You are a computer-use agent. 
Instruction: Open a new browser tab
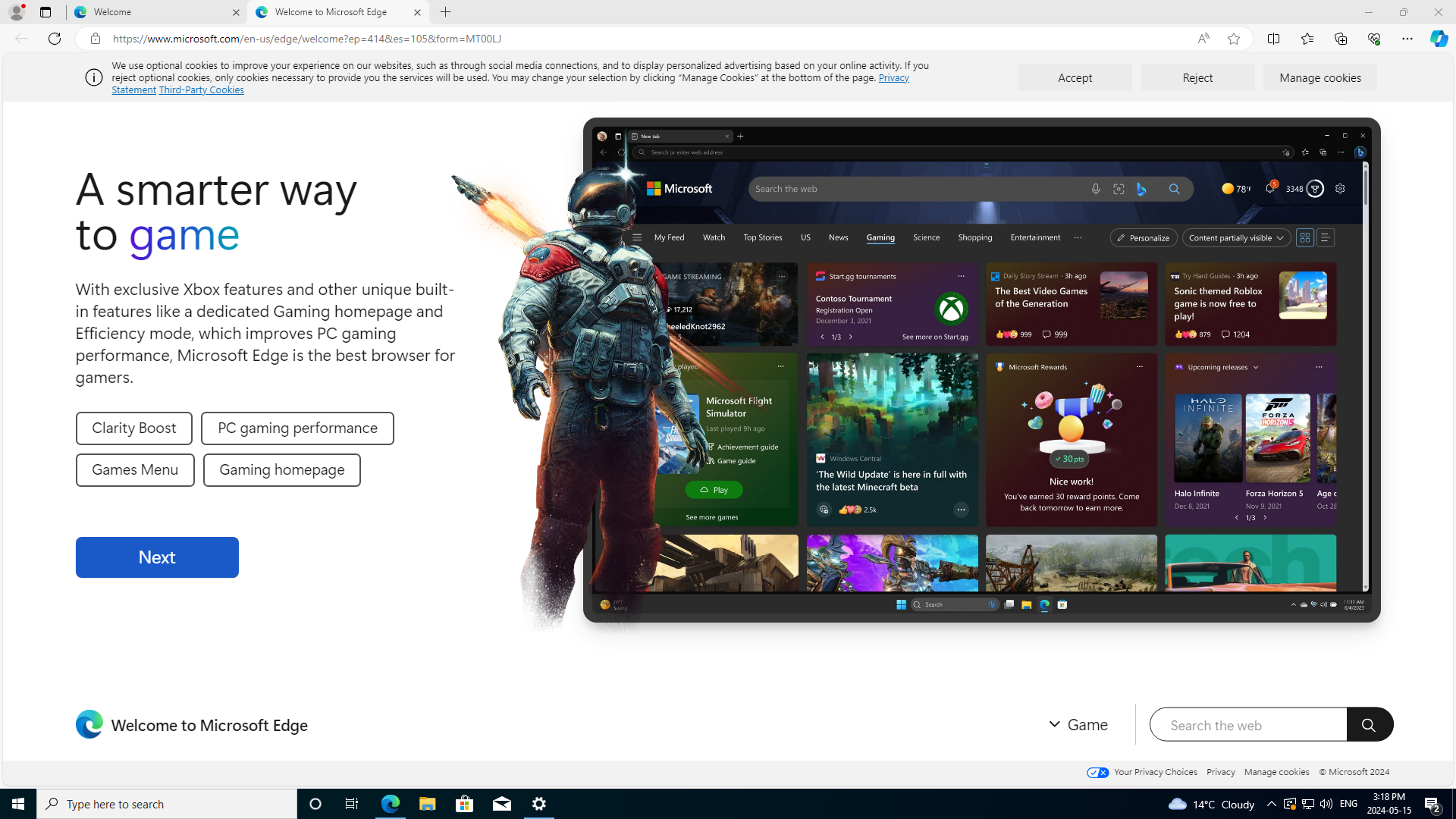tap(446, 12)
